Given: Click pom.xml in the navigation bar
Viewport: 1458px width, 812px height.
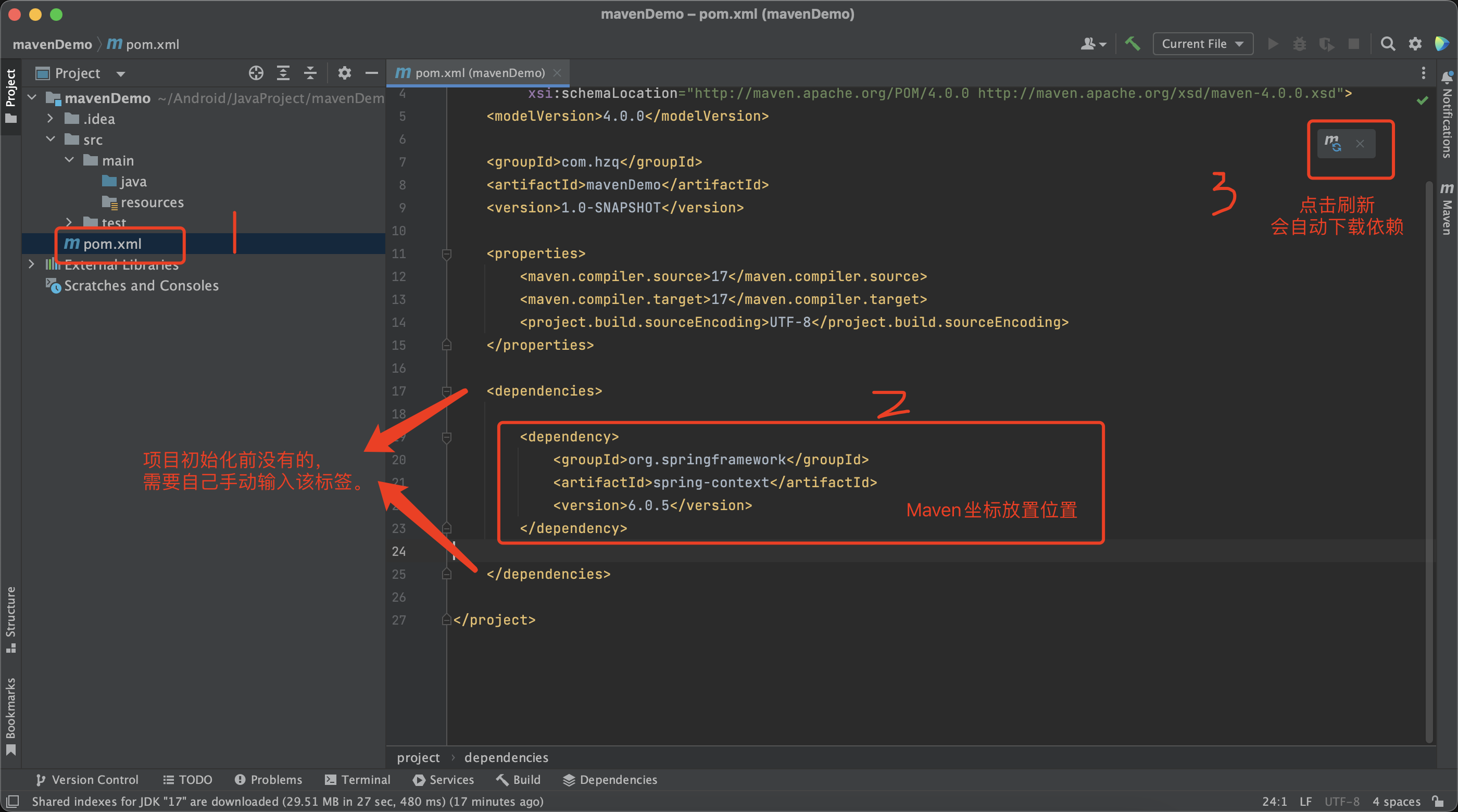Looking at the screenshot, I should pyautogui.click(x=143, y=44).
